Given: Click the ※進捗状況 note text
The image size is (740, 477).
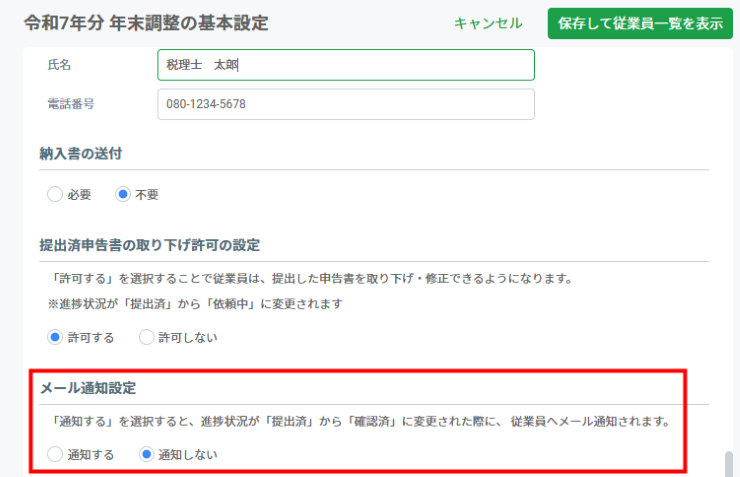Looking at the screenshot, I should coord(196,304).
